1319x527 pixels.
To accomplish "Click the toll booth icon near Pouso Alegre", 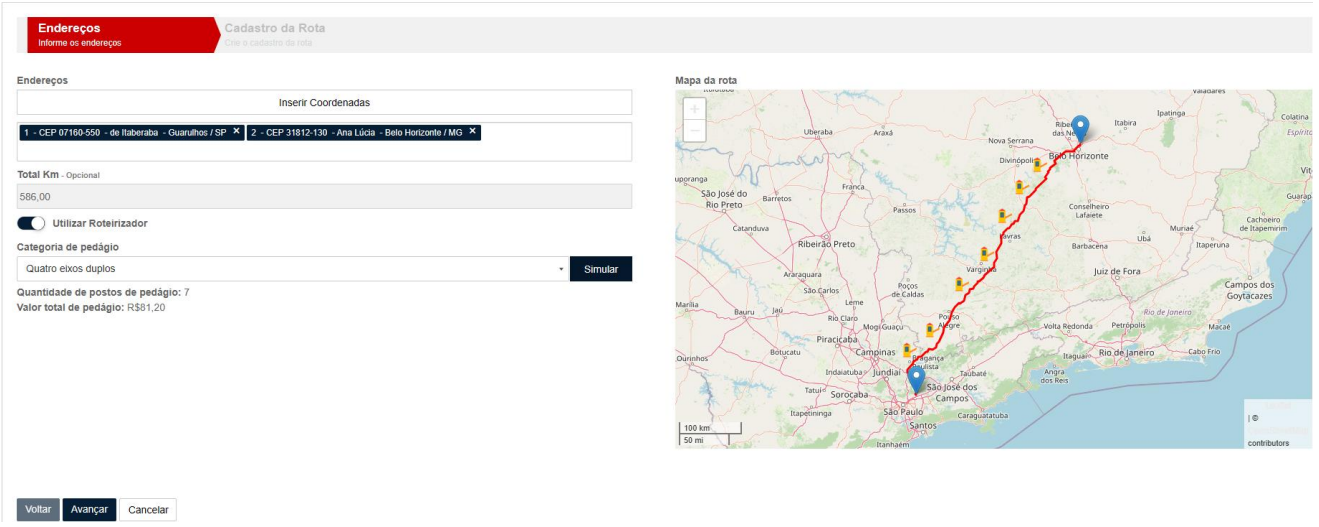I will coord(930,329).
